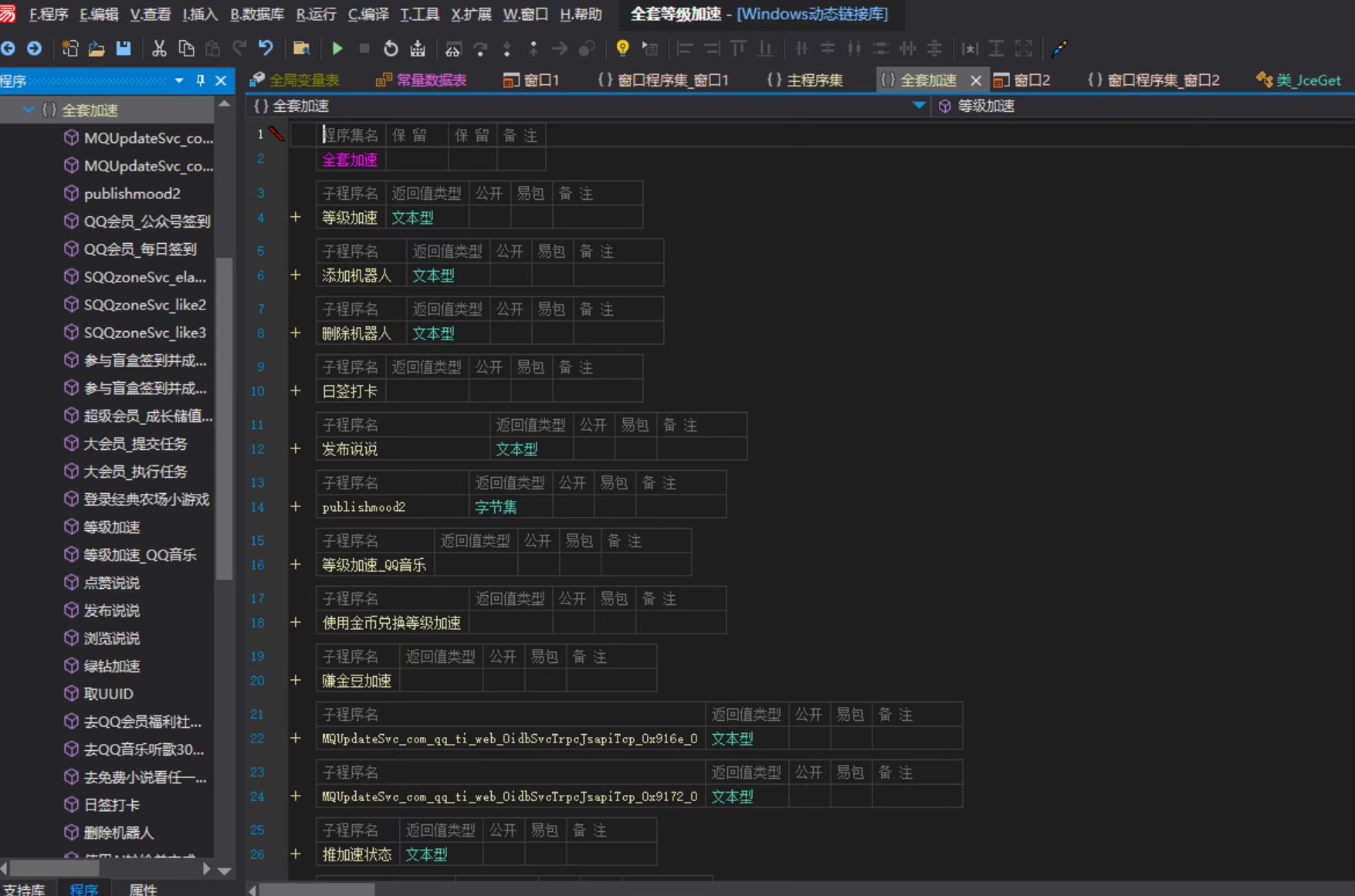Click the Save floppy disk icon
This screenshot has width=1355, height=896.
(x=124, y=49)
